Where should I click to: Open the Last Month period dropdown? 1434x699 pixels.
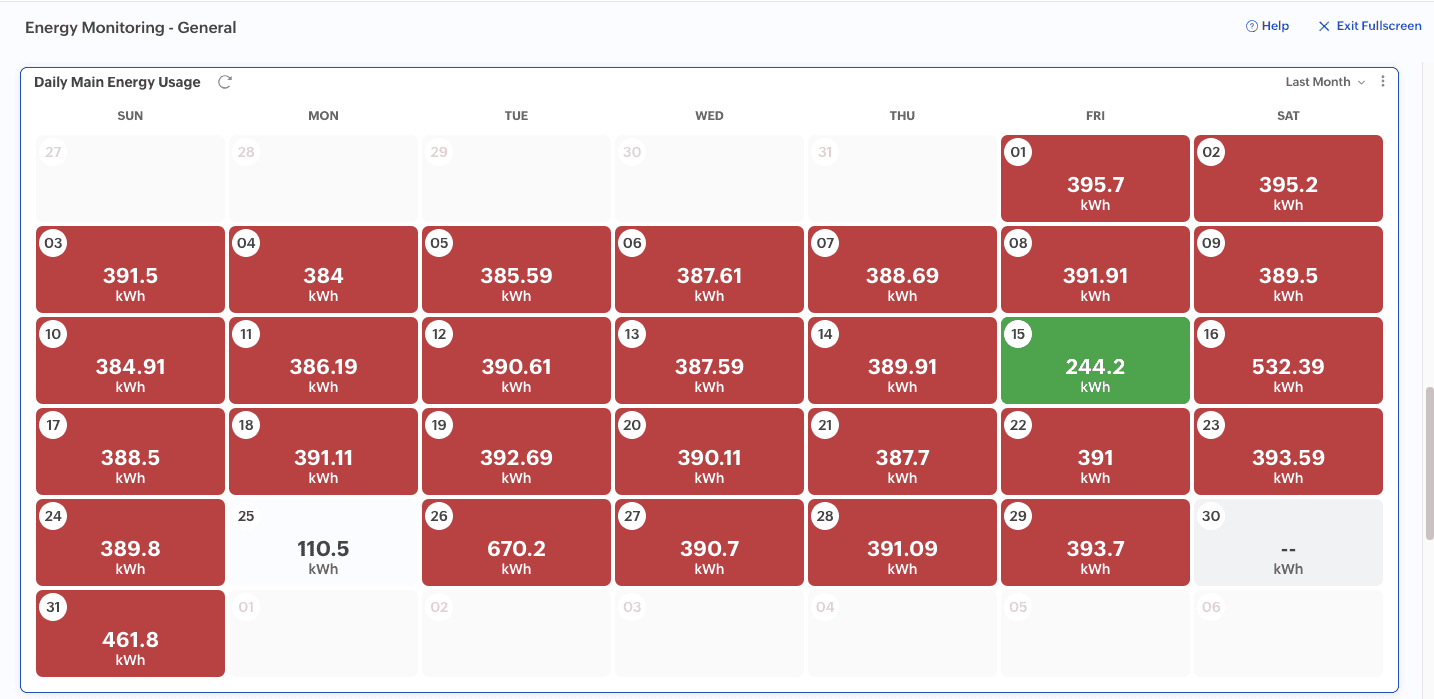pos(1325,82)
